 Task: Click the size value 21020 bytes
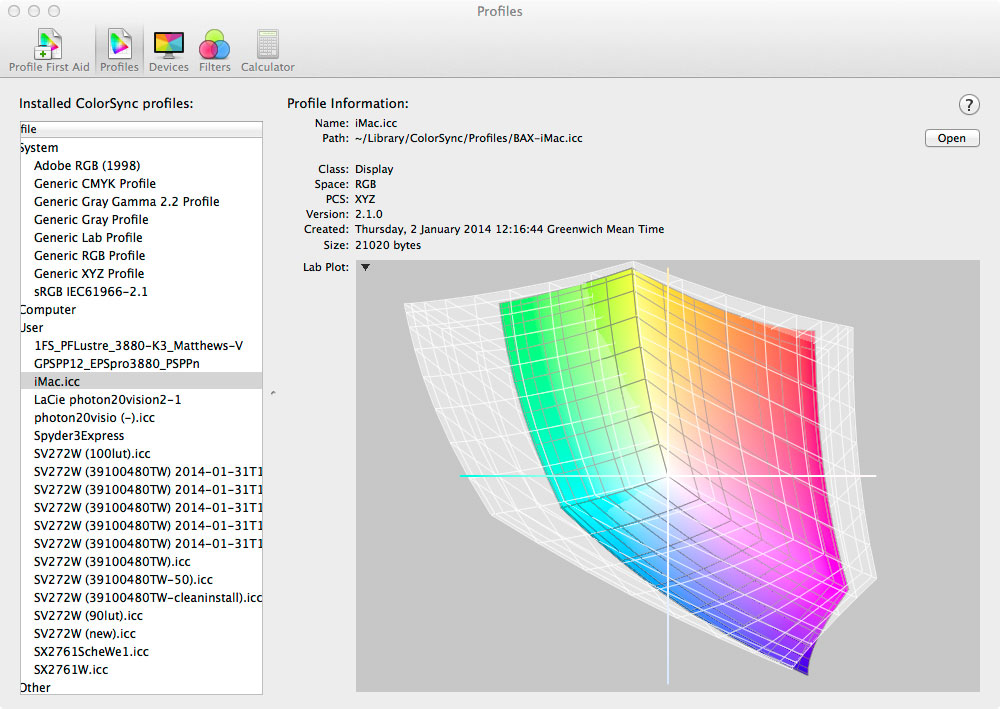coord(388,245)
